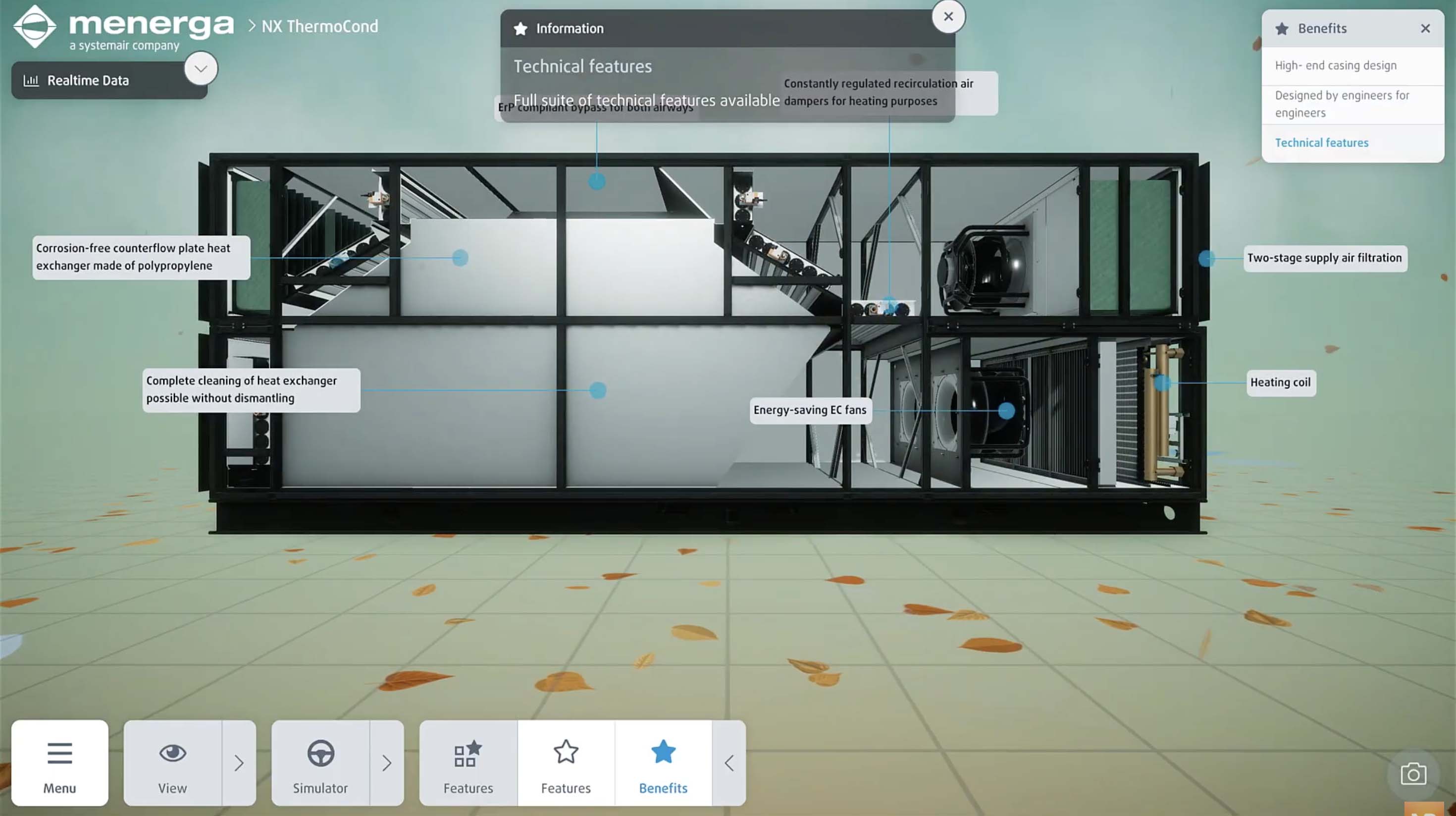This screenshot has height=816, width=1456.
Task: Click the Heating coil label
Action: [x=1280, y=382]
